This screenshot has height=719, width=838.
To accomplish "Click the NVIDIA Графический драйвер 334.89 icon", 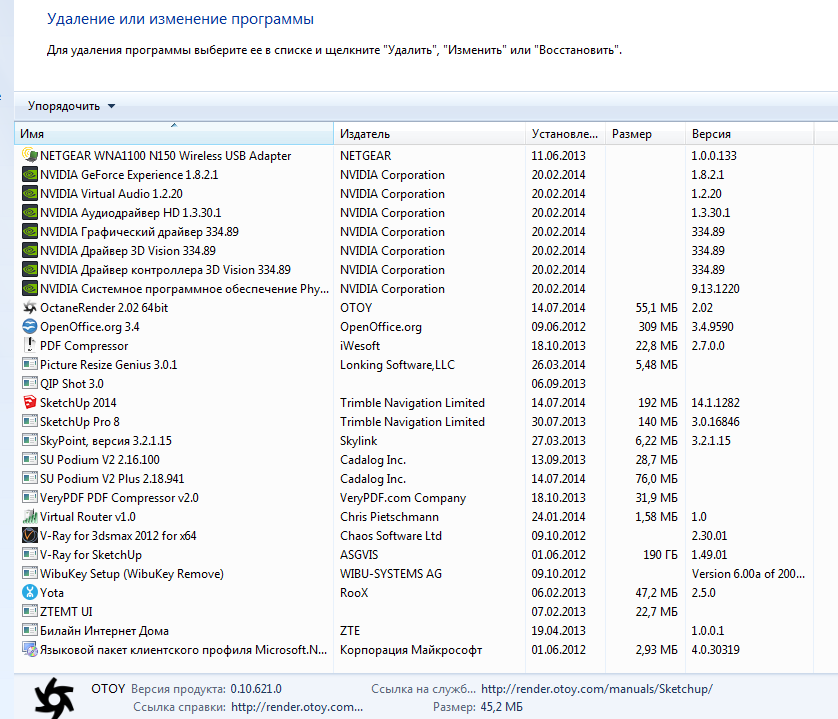I will click(x=30, y=231).
